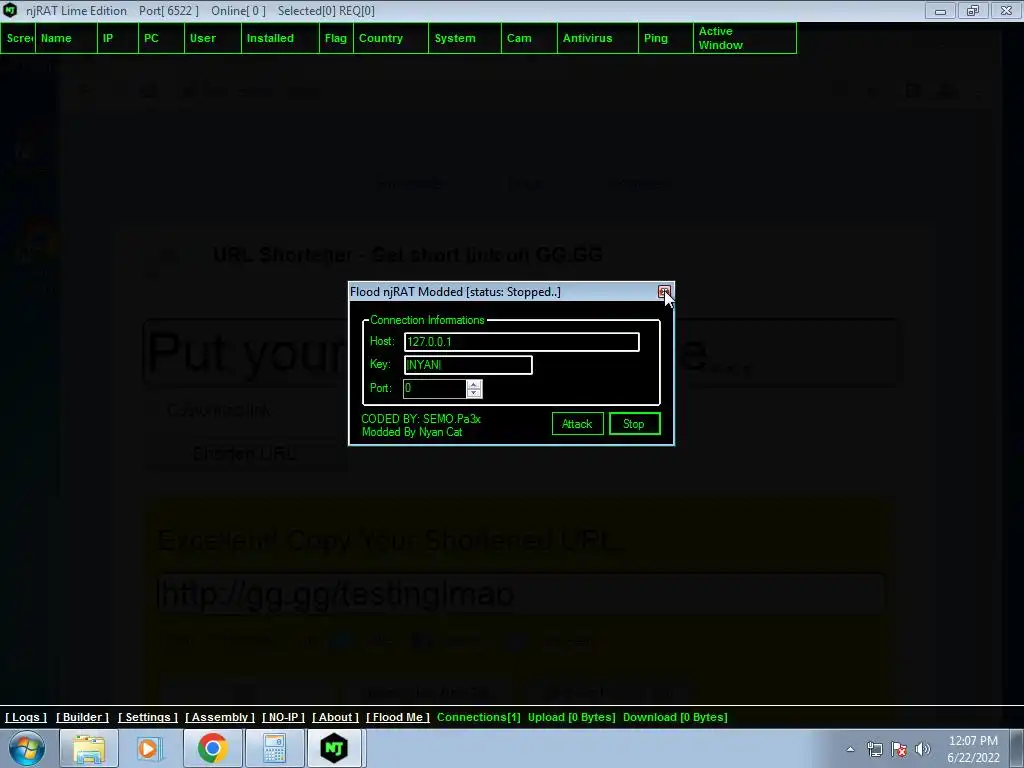
Task: Click the Flood Me menu item
Action: click(398, 717)
